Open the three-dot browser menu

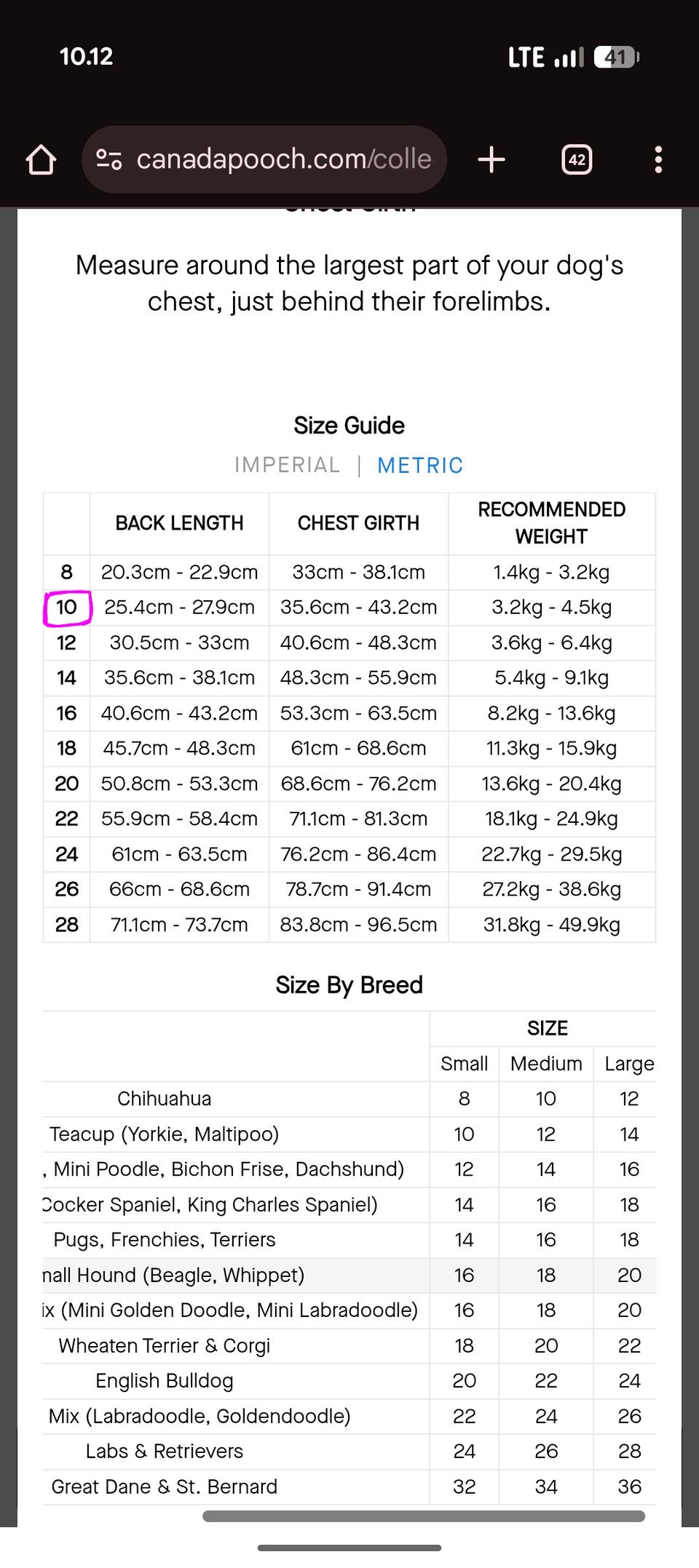coord(658,159)
